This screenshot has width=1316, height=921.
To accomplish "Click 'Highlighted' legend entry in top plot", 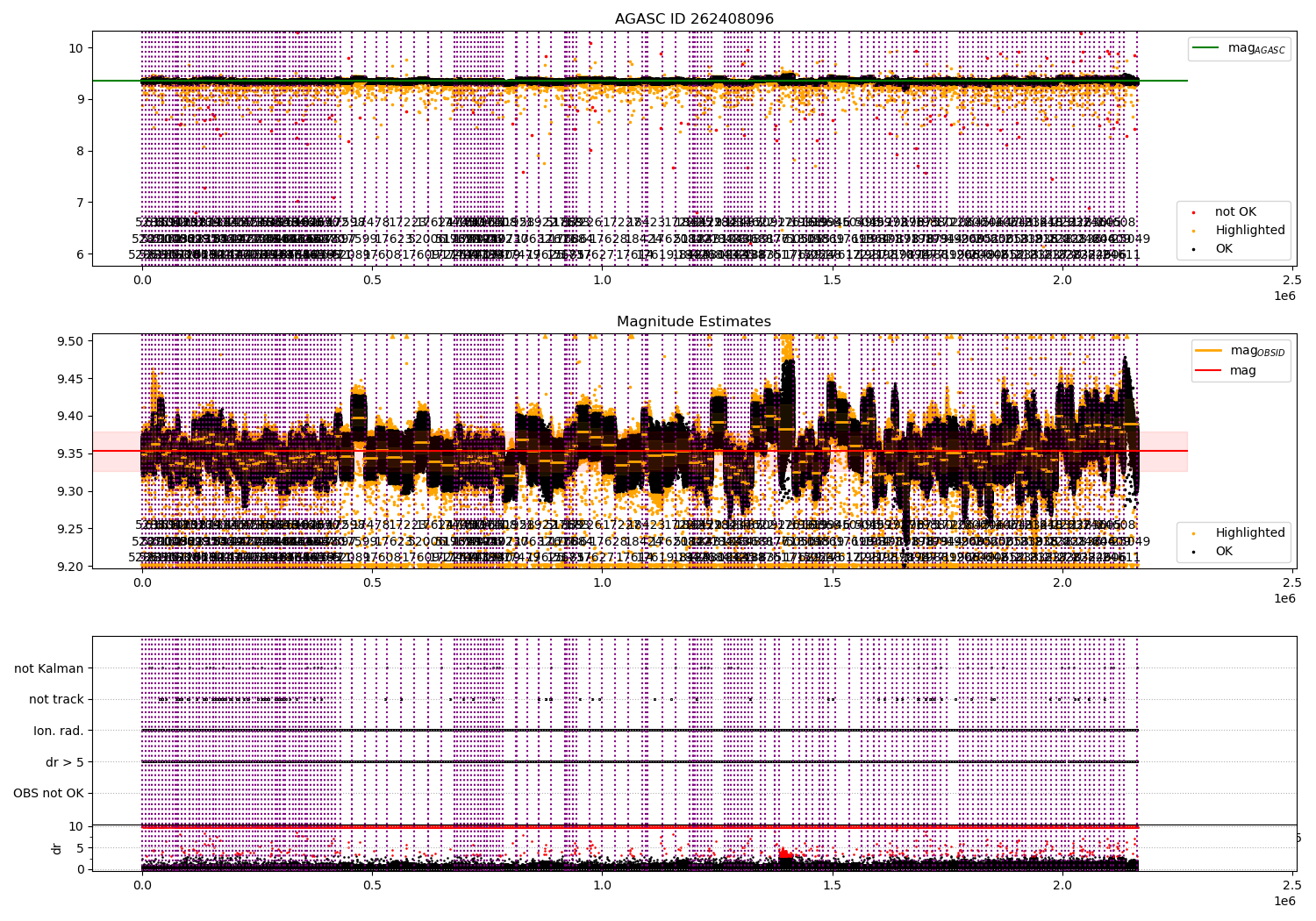I will pyautogui.click(x=1240, y=231).
